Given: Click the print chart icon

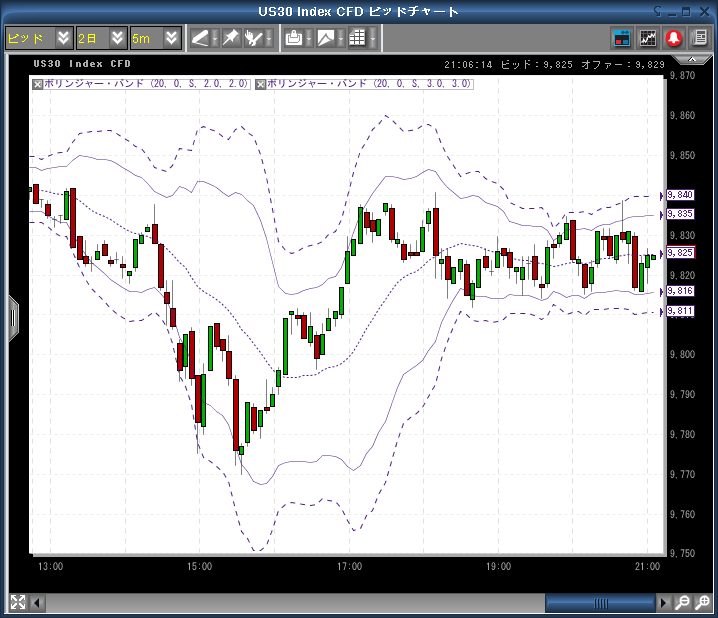Looking at the screenshot, I should pos(294,38).
